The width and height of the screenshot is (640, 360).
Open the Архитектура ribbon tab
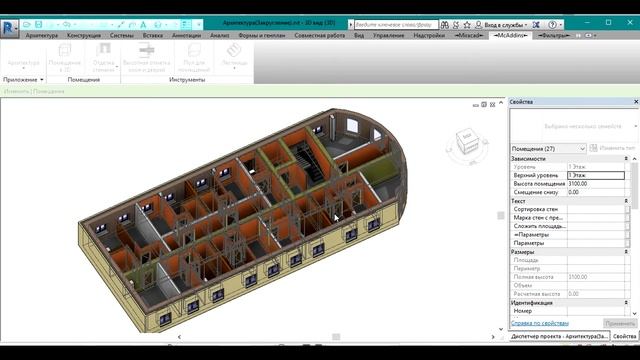42,36
